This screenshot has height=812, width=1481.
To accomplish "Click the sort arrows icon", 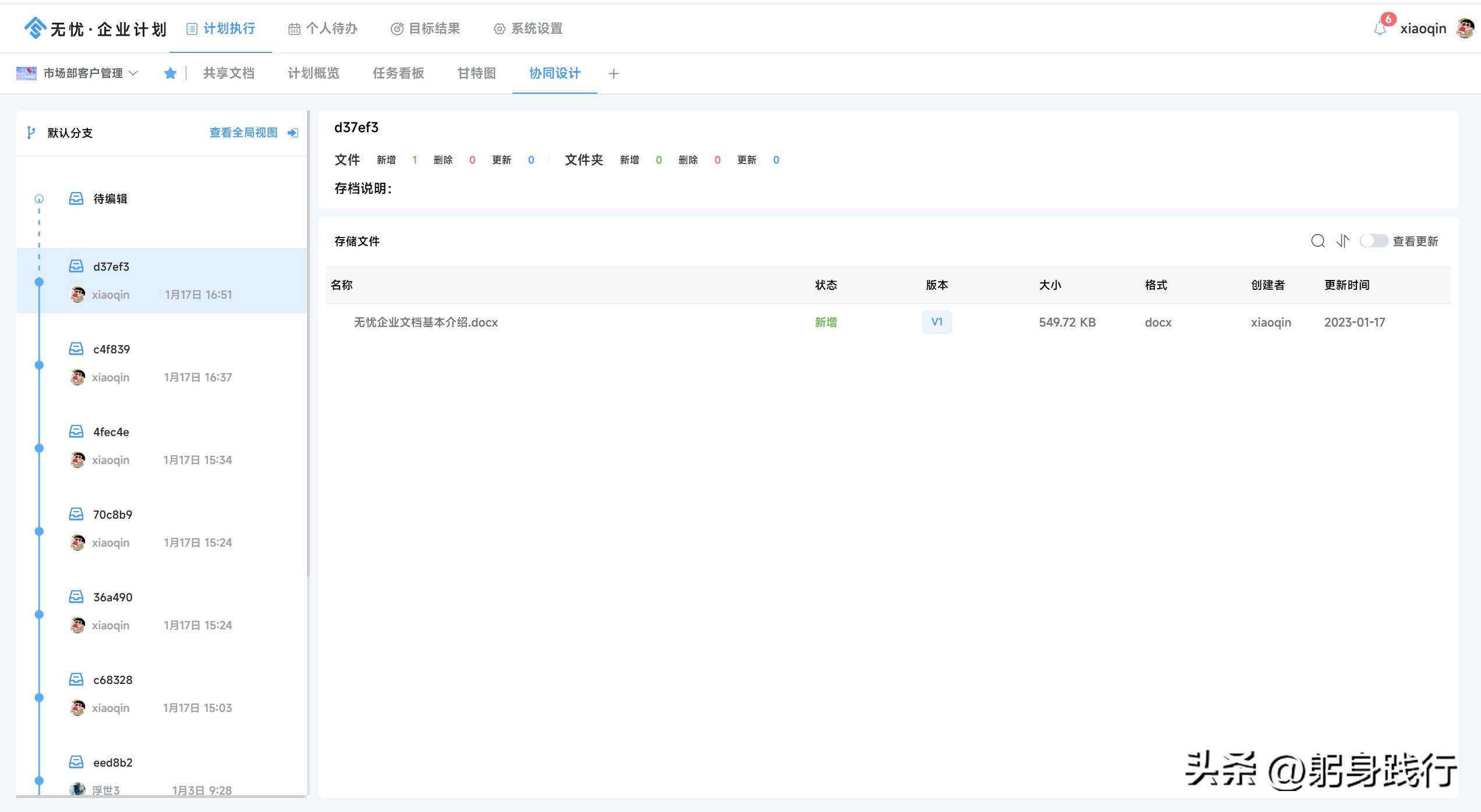I will click(1343, 241).
